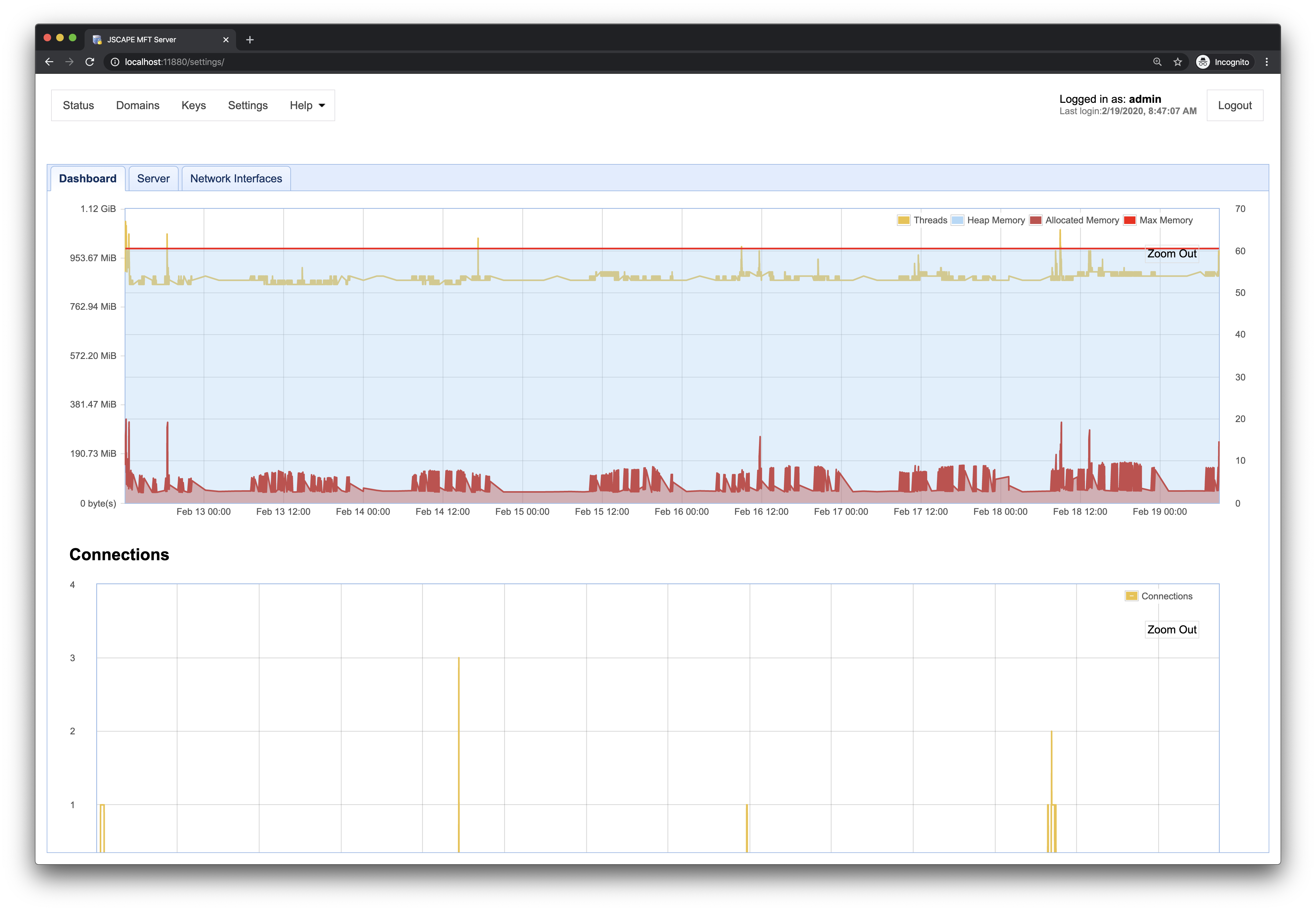
Task: Open a new browser tab
Action: [250, 39]
